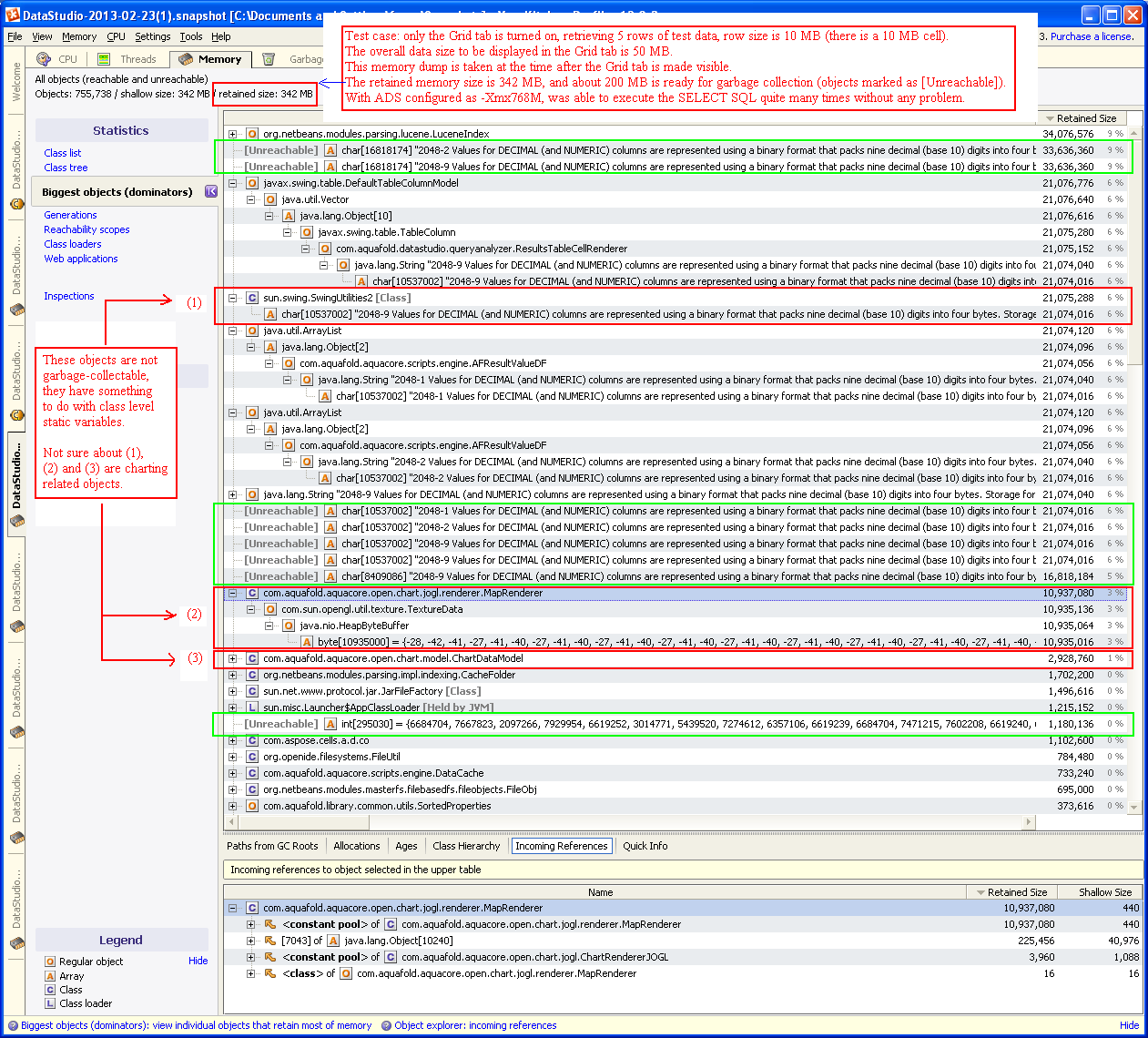
Task: Click Class loader L icon in Legend
Action: pyautogui.click(x=50, y=1003)
